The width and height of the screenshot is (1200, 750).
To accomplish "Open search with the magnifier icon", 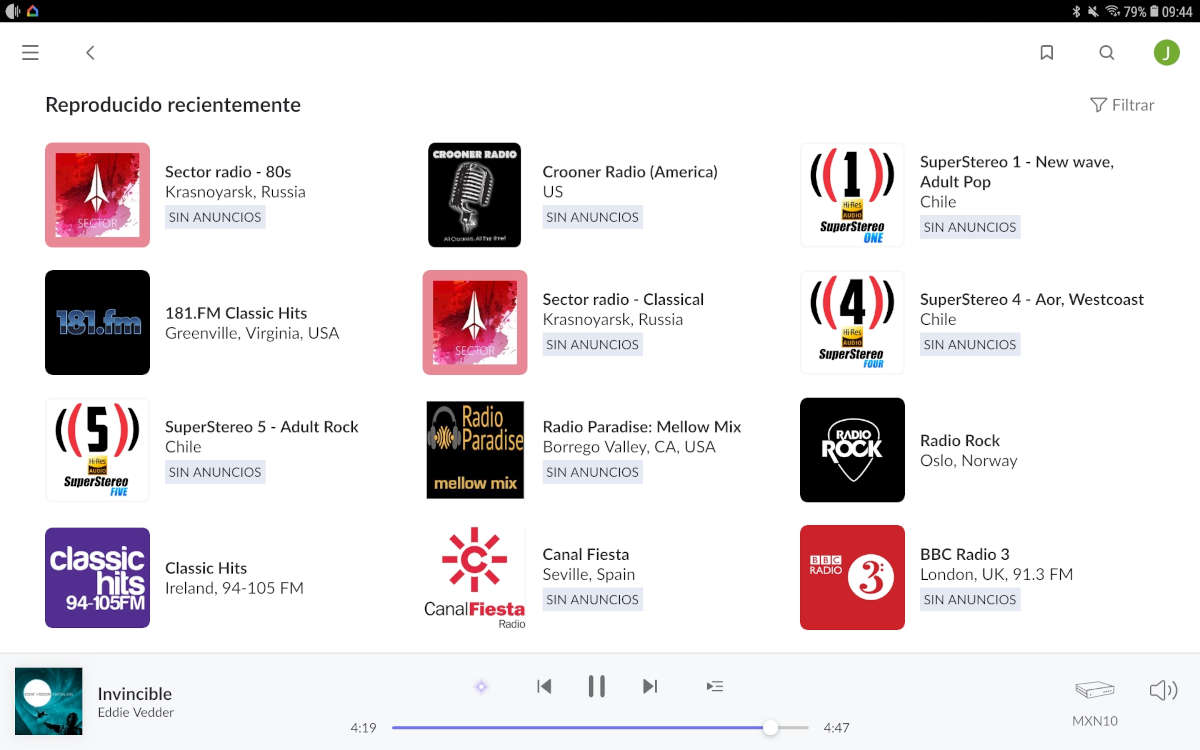I will (1107, 53).
